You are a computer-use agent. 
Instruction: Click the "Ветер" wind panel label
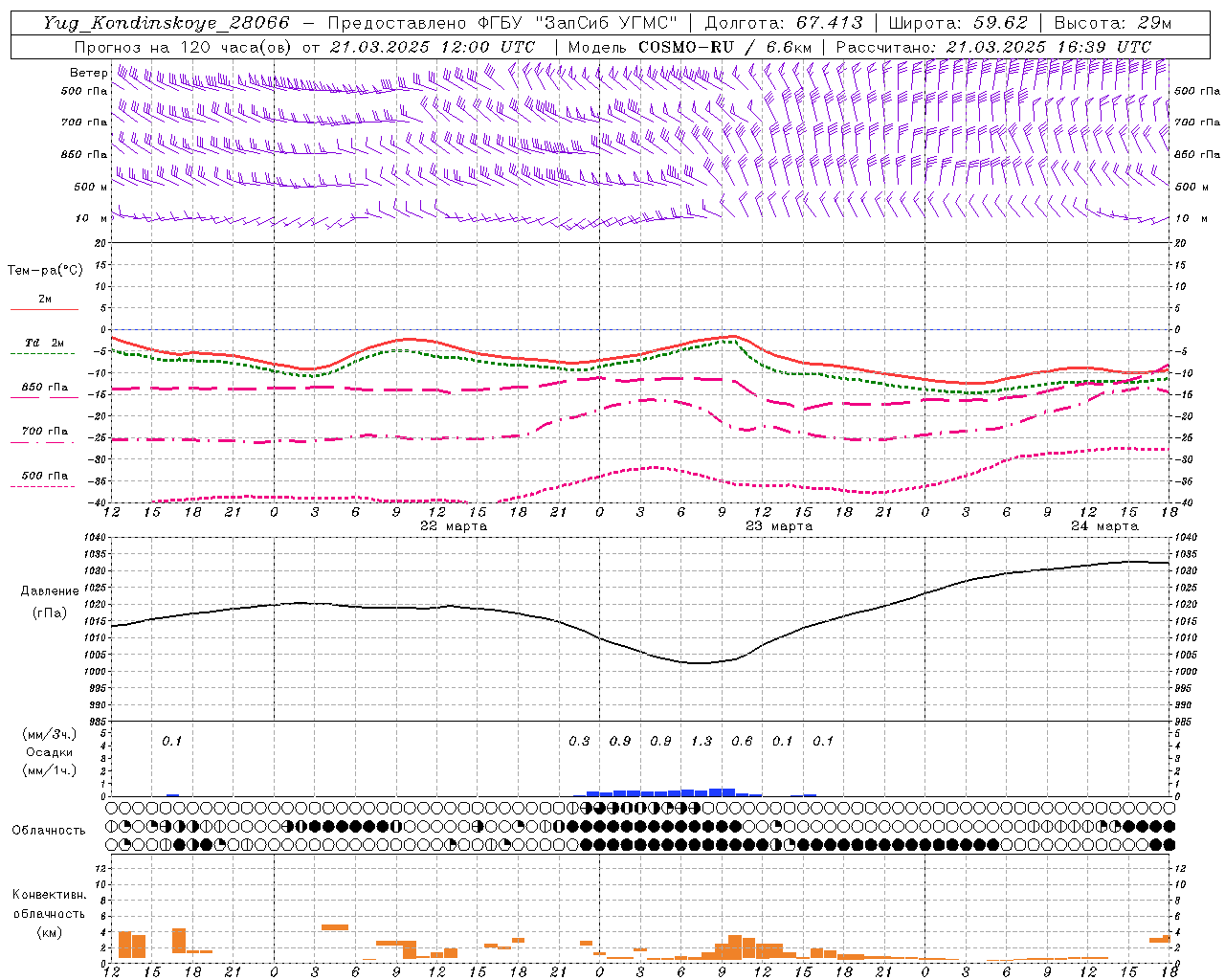88,73
